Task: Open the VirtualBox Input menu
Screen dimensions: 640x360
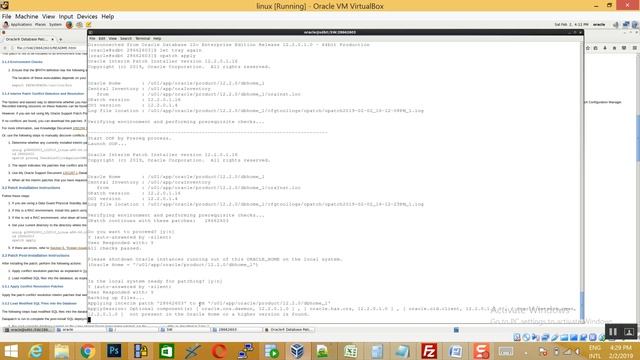Action: click(65, 16)
